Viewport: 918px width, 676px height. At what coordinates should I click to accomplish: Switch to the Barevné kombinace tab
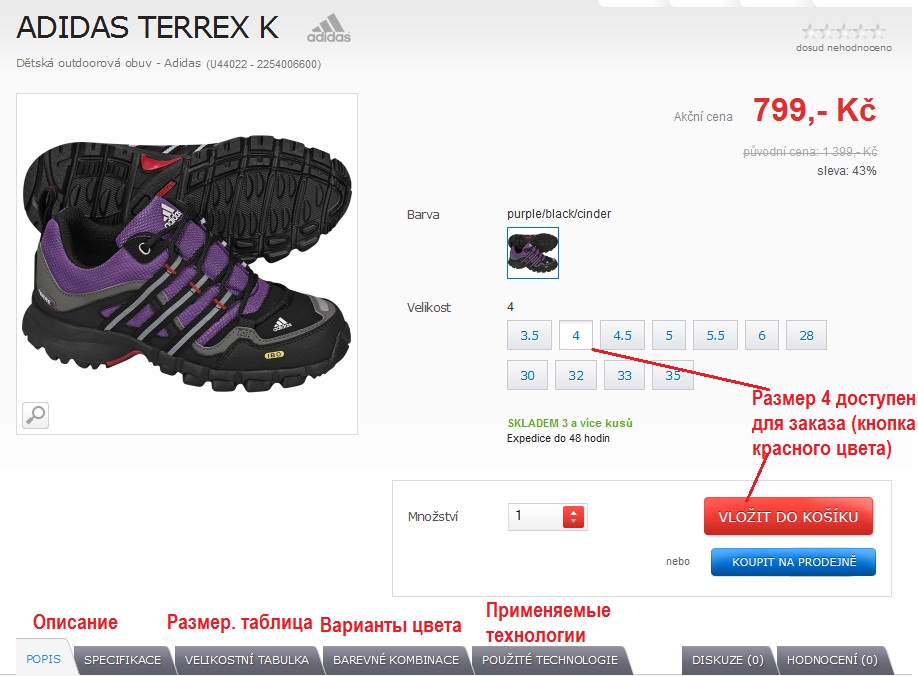click(x=396, y=660)
